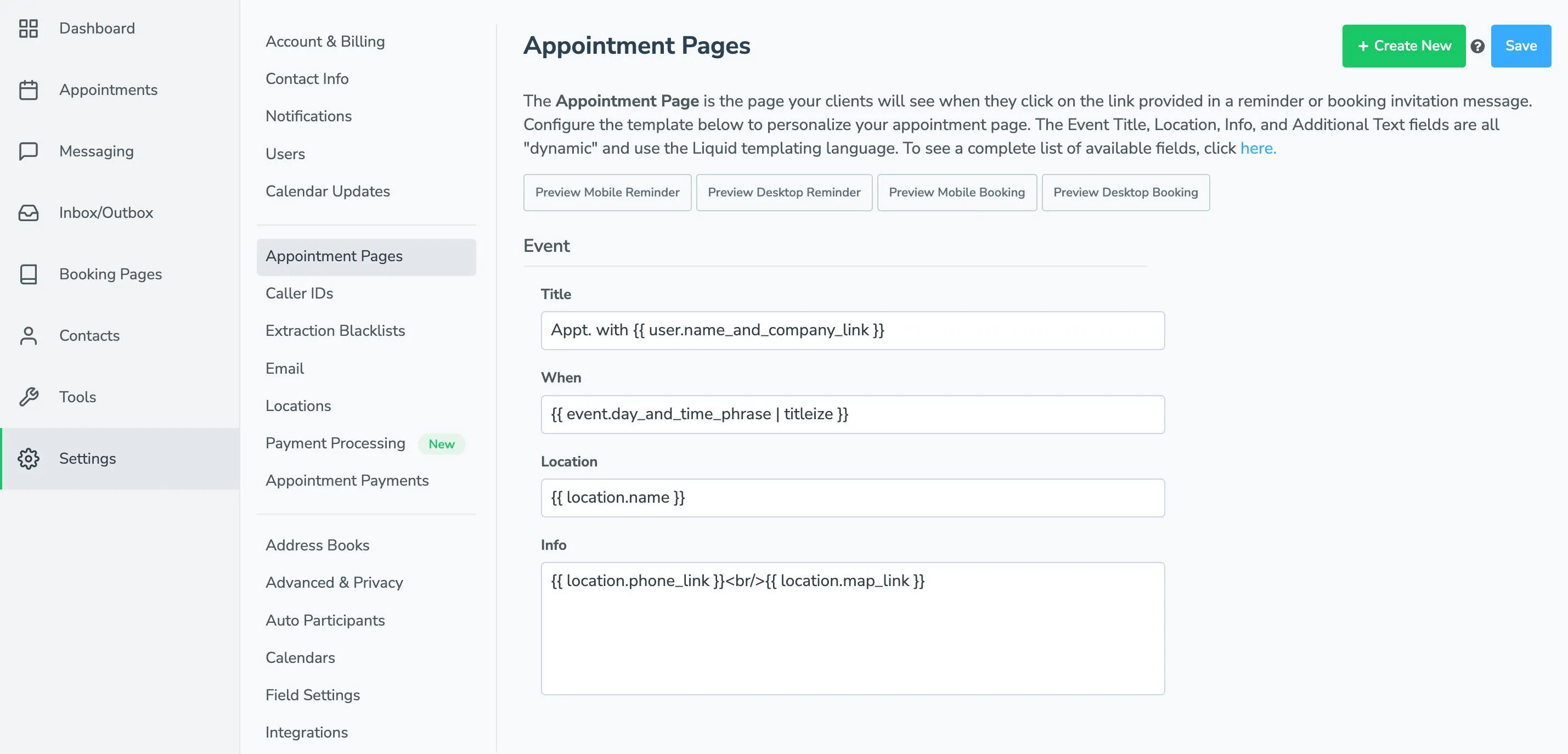The image size is (1568, 754).
Task: Click the help question-mark icon beside Create New
Action: [1479, 46]
